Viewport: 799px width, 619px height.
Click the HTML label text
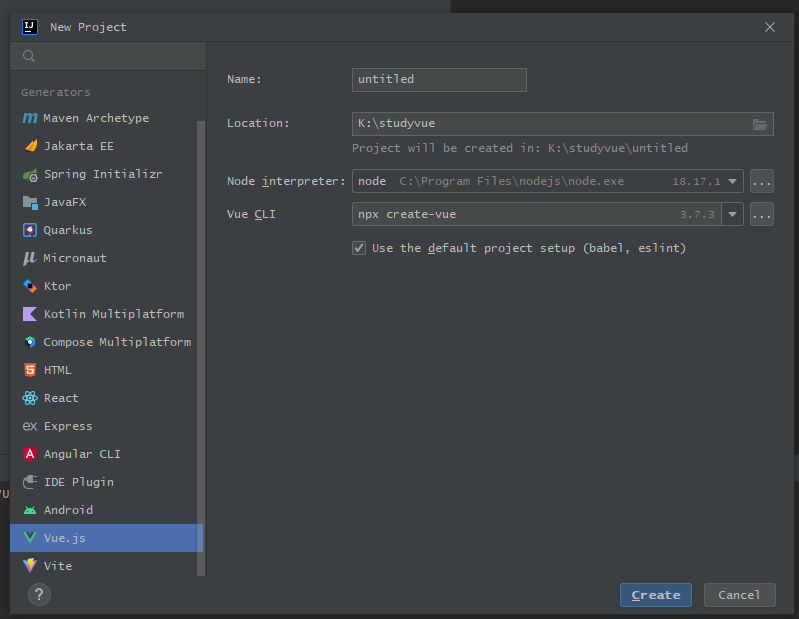[x=58, y=370]
